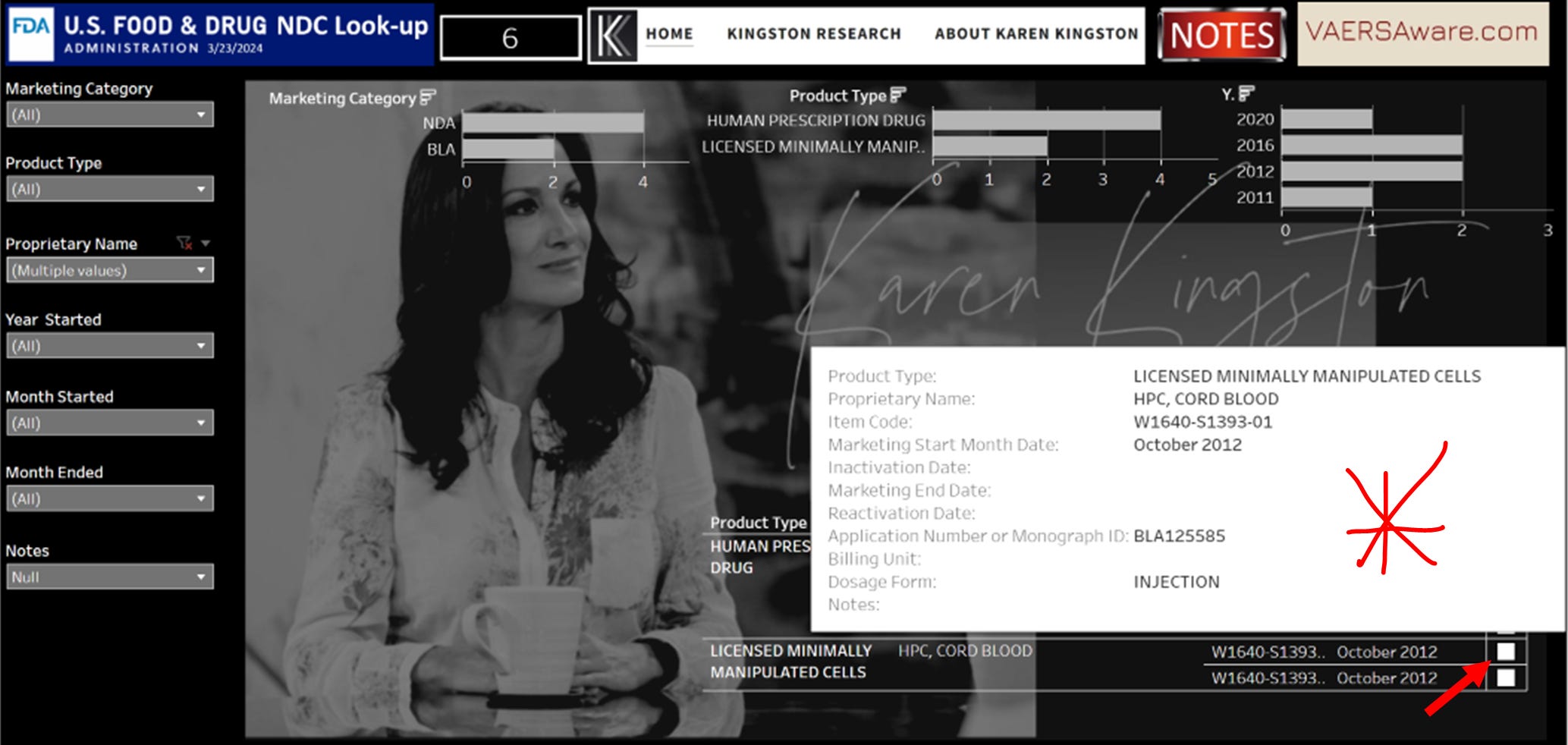The height and width of the screenshot is (745, 1568).
Task: Open Proprietary Name filter options caret
Action: point(206,244)
